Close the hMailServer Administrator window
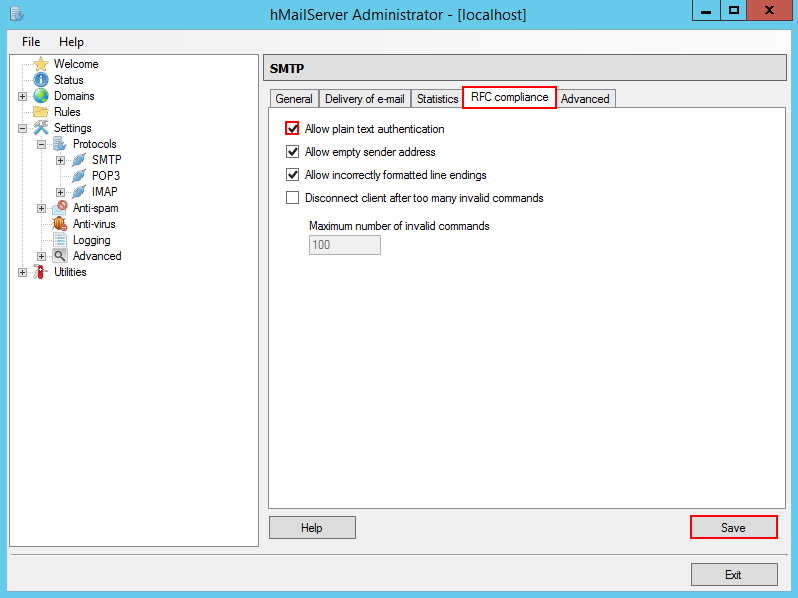This screenshot has height=598, width=798. 770,10
